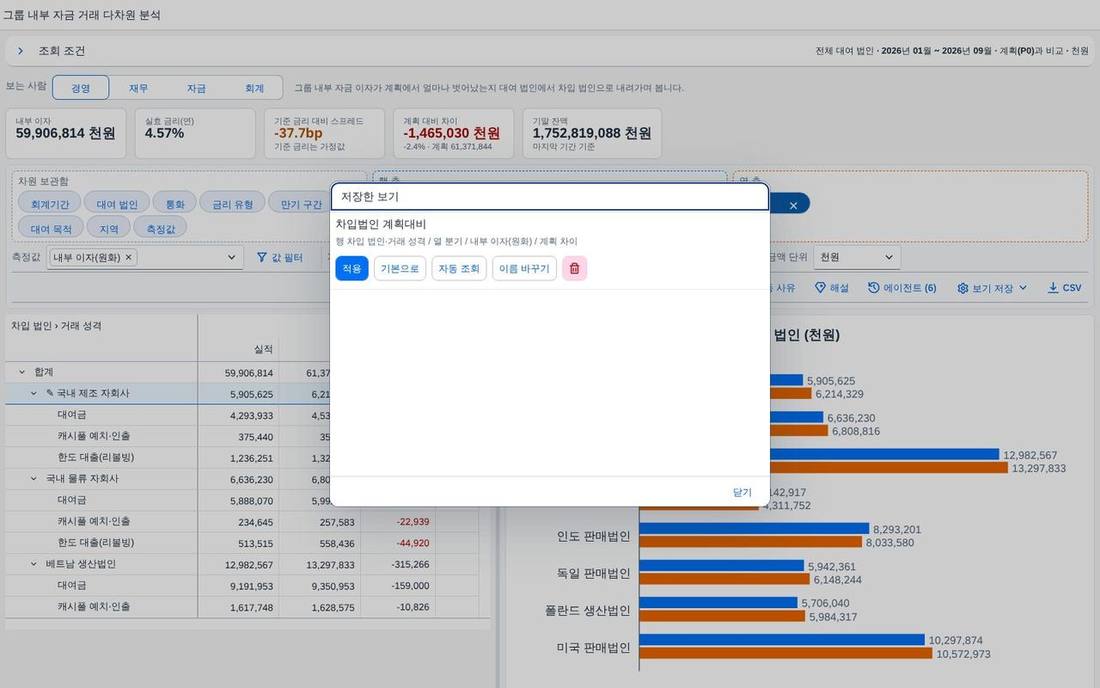
Task: Click the 저장한 보기 dialog title
Action: click(x=370, y=197)
